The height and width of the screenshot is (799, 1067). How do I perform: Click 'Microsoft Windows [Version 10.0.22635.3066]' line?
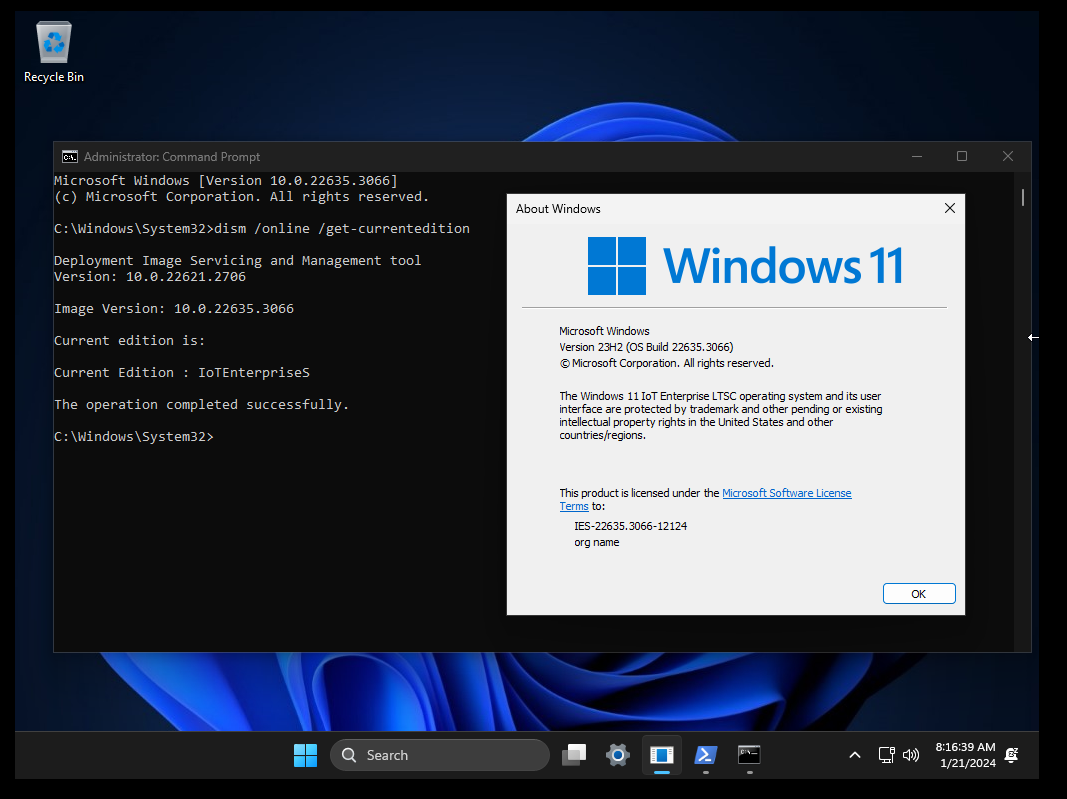tap(226, 180)
